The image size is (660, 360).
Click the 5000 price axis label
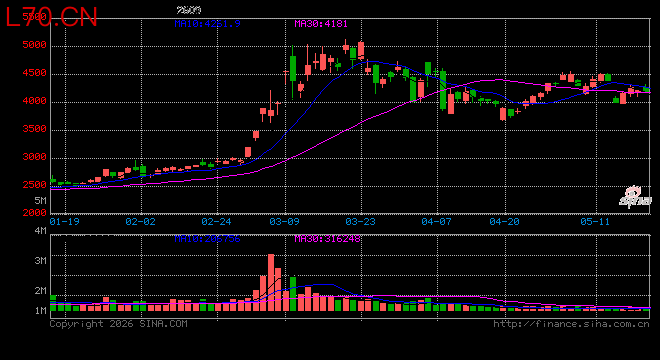pyautogui.click(x=35, y=45)
